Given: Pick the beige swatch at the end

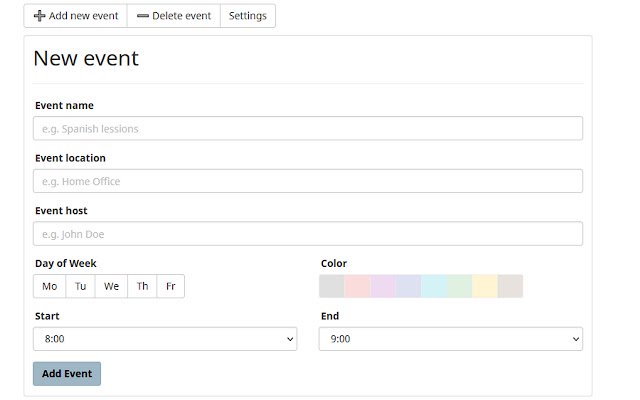Looking at the screenshot, I should 510,287.
